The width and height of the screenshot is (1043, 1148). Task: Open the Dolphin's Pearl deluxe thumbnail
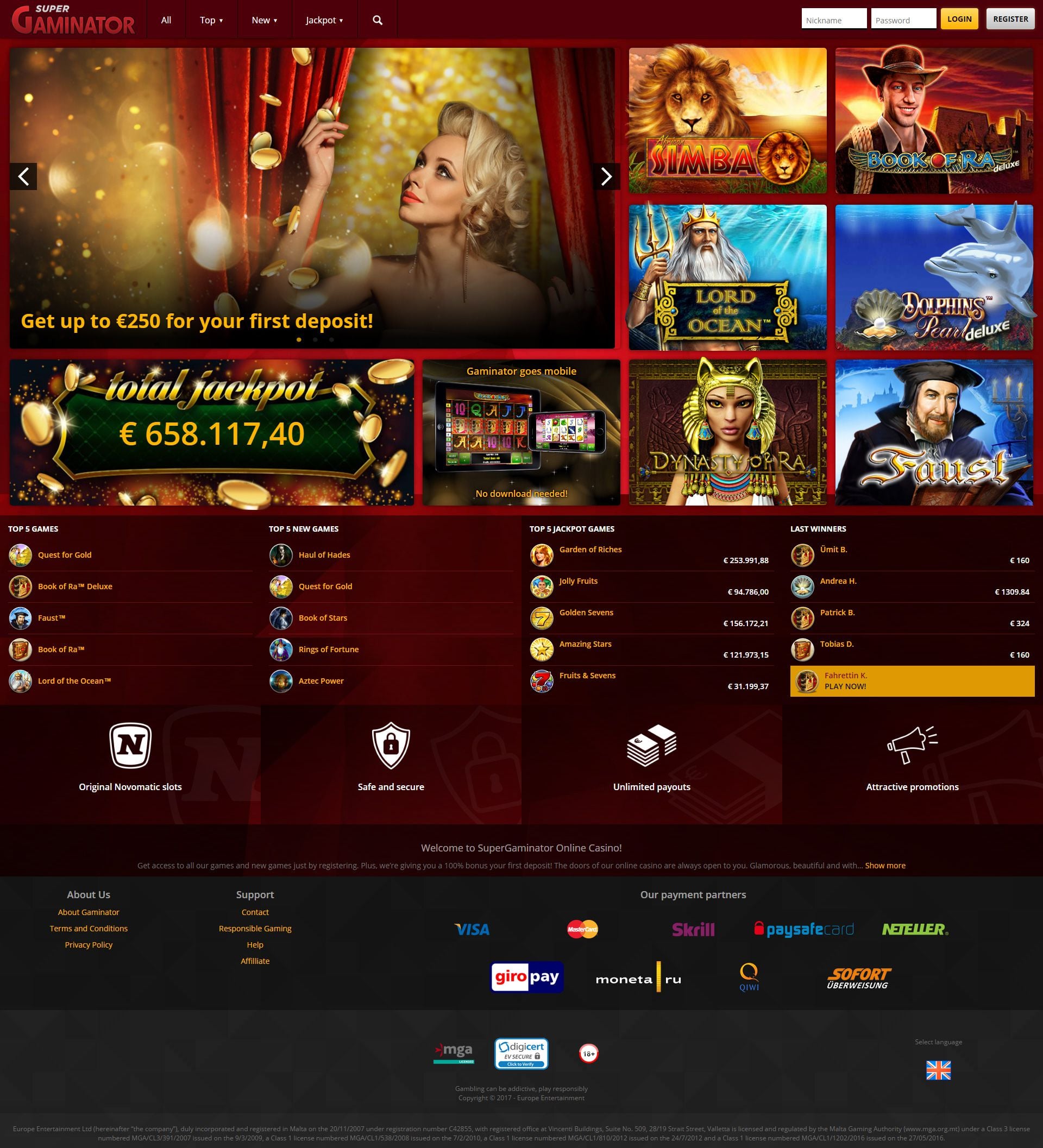click(x=934, y=277)
